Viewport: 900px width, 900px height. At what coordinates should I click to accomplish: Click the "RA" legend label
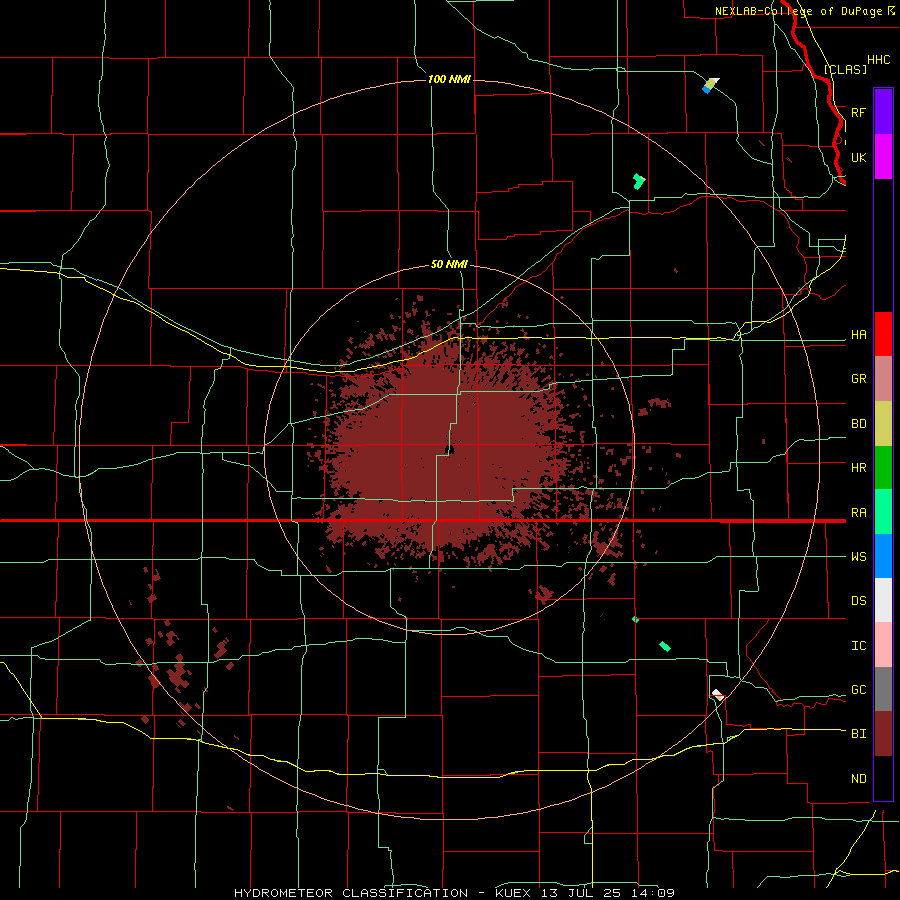tap(858, 513)
